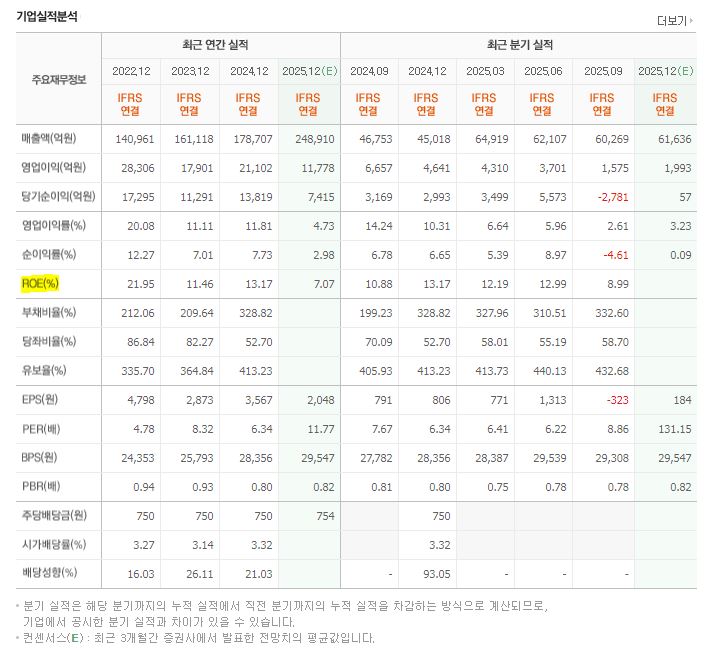
Task: Click the annual 2022.12 column header
Action: click(131, 71)
